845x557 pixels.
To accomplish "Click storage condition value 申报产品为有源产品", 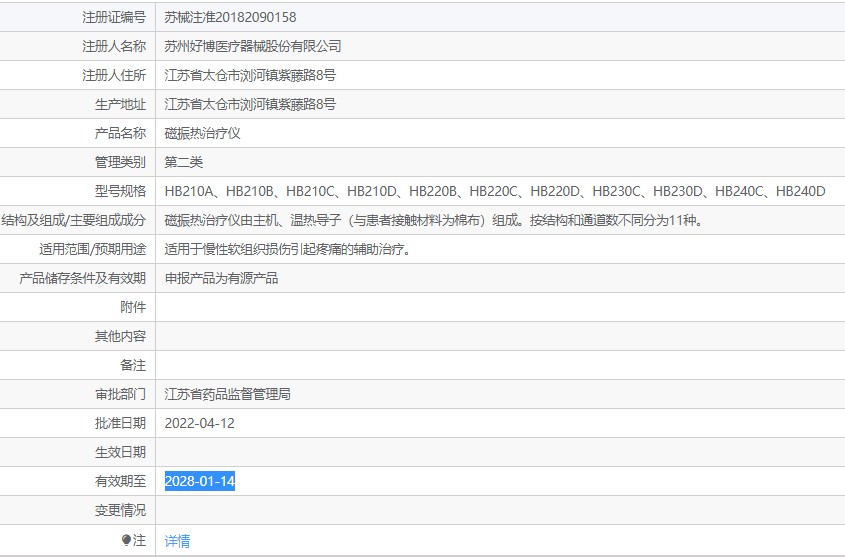I will coord(221,278).
